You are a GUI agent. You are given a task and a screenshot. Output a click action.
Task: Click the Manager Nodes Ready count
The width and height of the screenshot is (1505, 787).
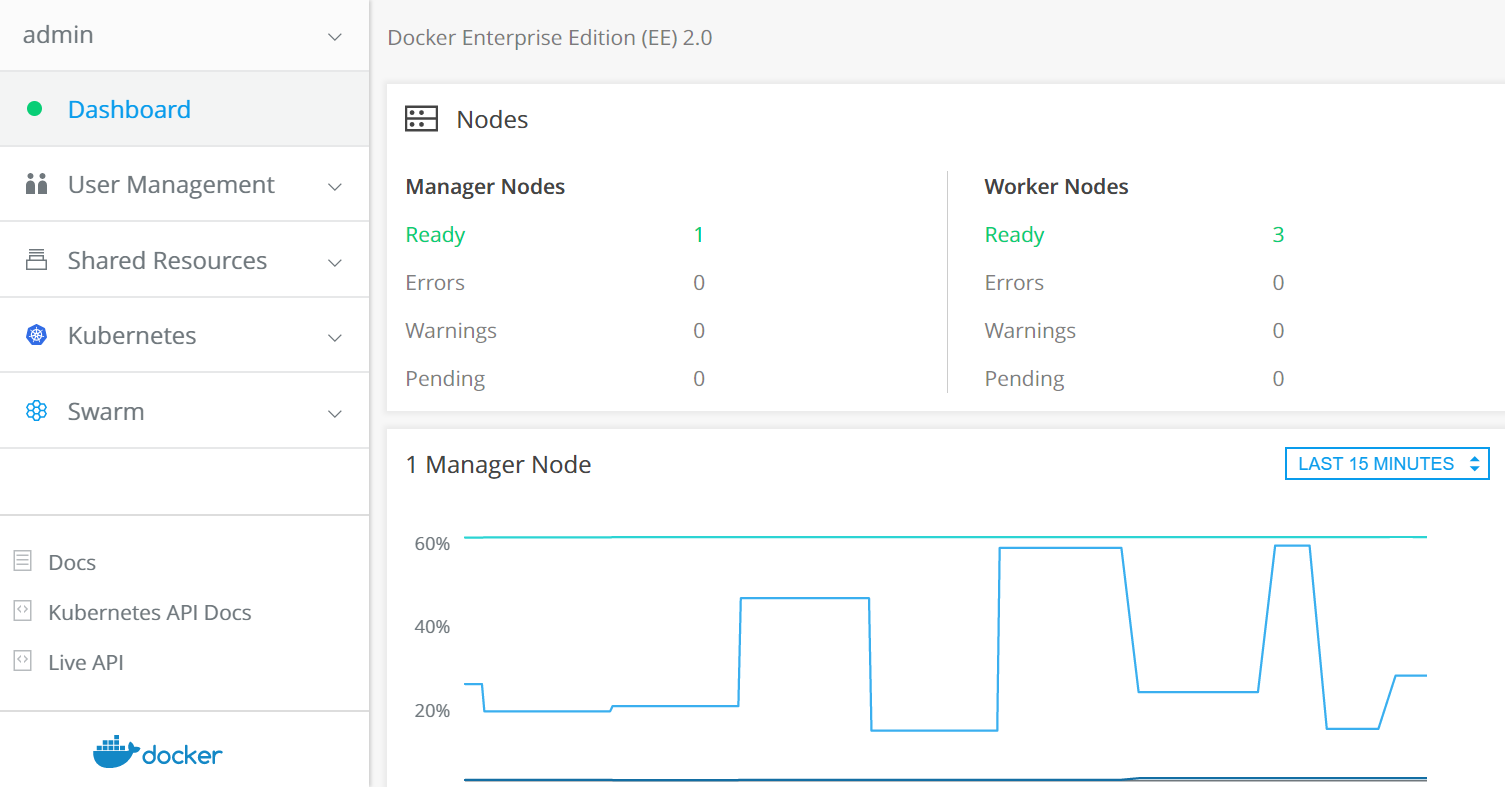click(x=699, y=235)
